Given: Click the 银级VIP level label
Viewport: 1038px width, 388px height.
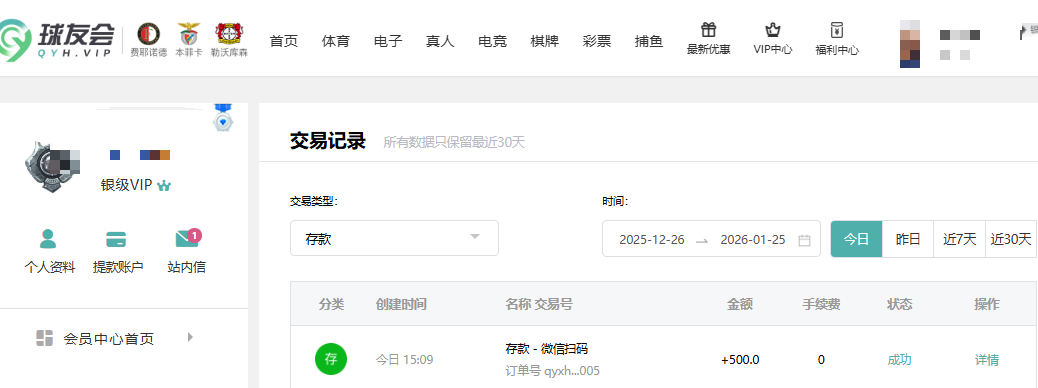Looking at the screenshot, I should click(126, 186).
